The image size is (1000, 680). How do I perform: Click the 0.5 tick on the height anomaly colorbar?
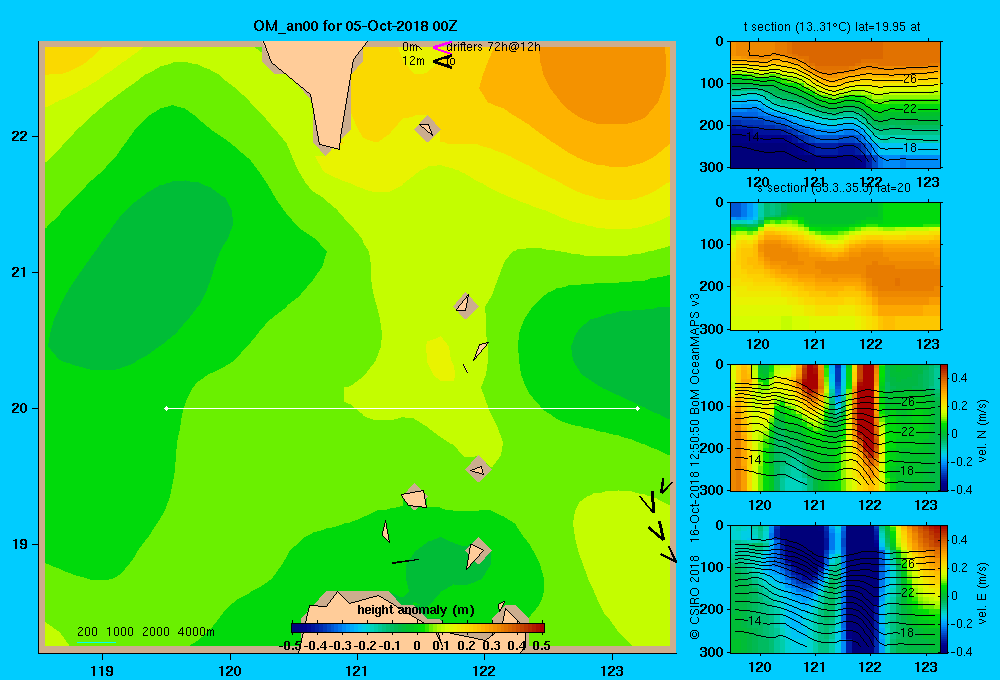pyautogui.click(x=541, y=646)
